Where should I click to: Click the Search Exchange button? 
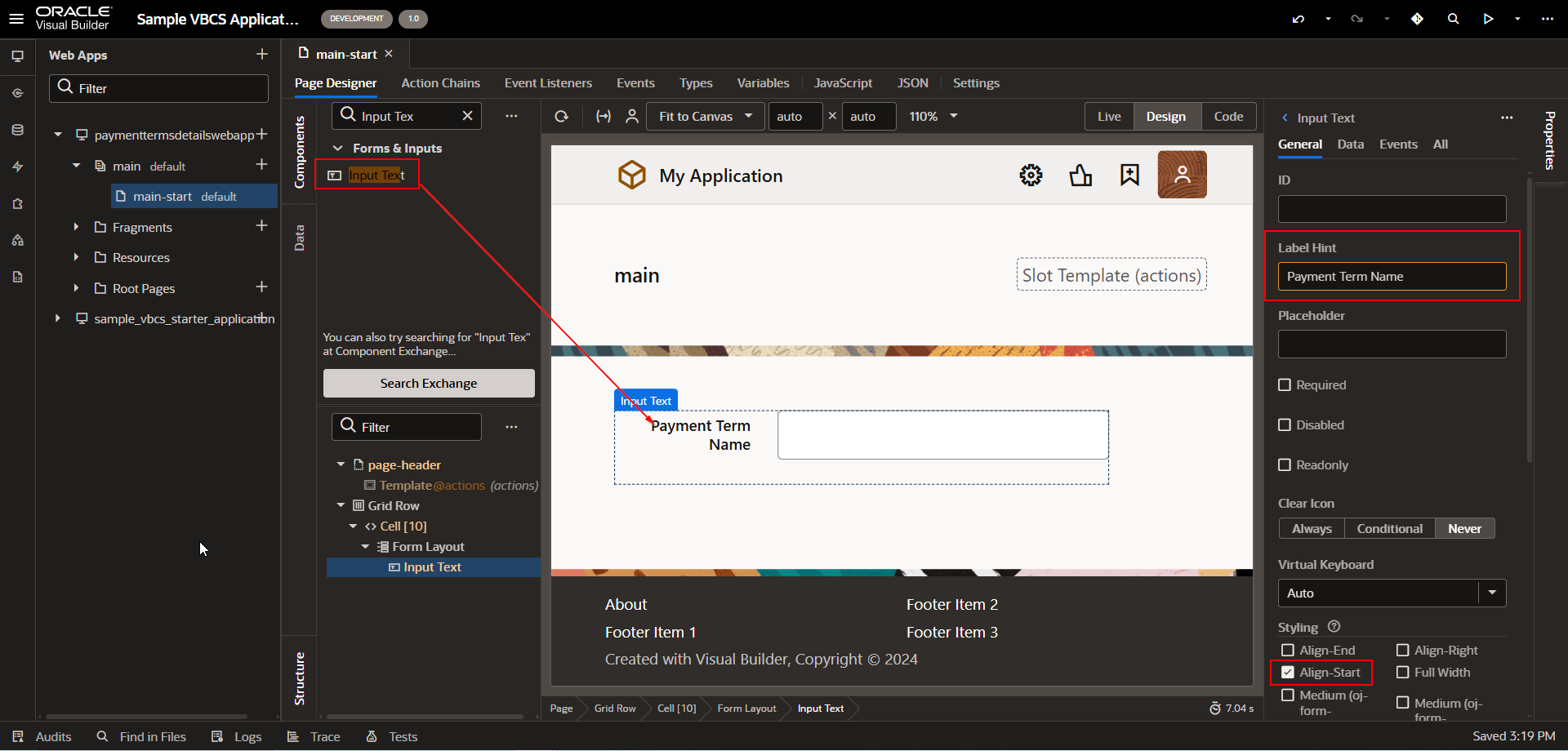coord(429,384)
